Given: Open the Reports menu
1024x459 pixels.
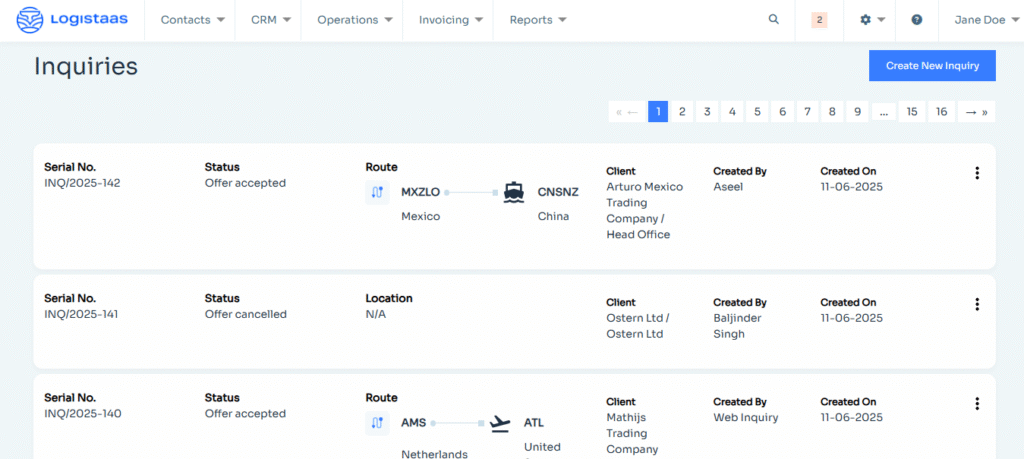Looking at the screenshot, I should (537, 20).
